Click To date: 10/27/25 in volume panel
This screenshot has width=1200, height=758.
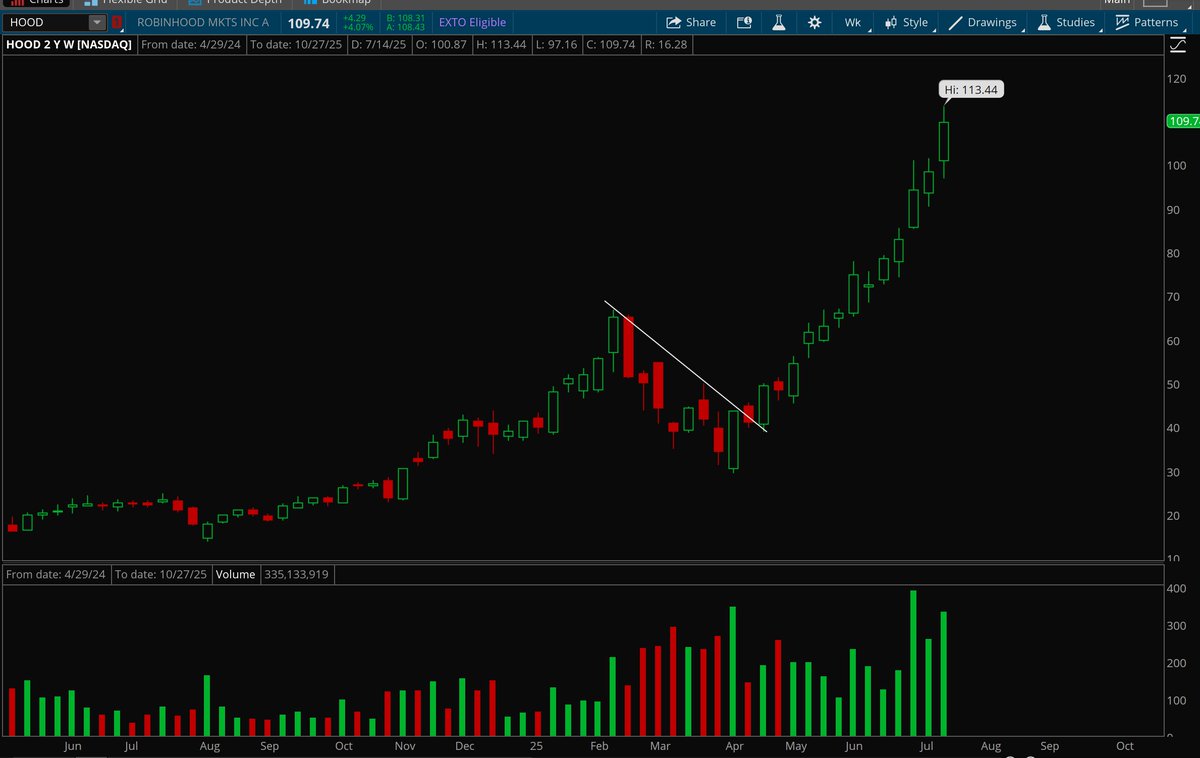tap(163, 575)
